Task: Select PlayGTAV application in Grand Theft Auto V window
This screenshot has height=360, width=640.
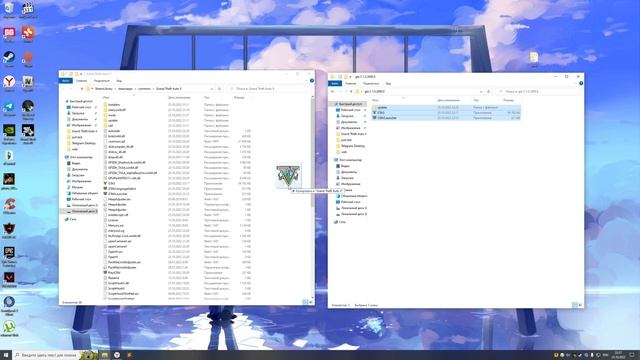Action: click(114, 272)
